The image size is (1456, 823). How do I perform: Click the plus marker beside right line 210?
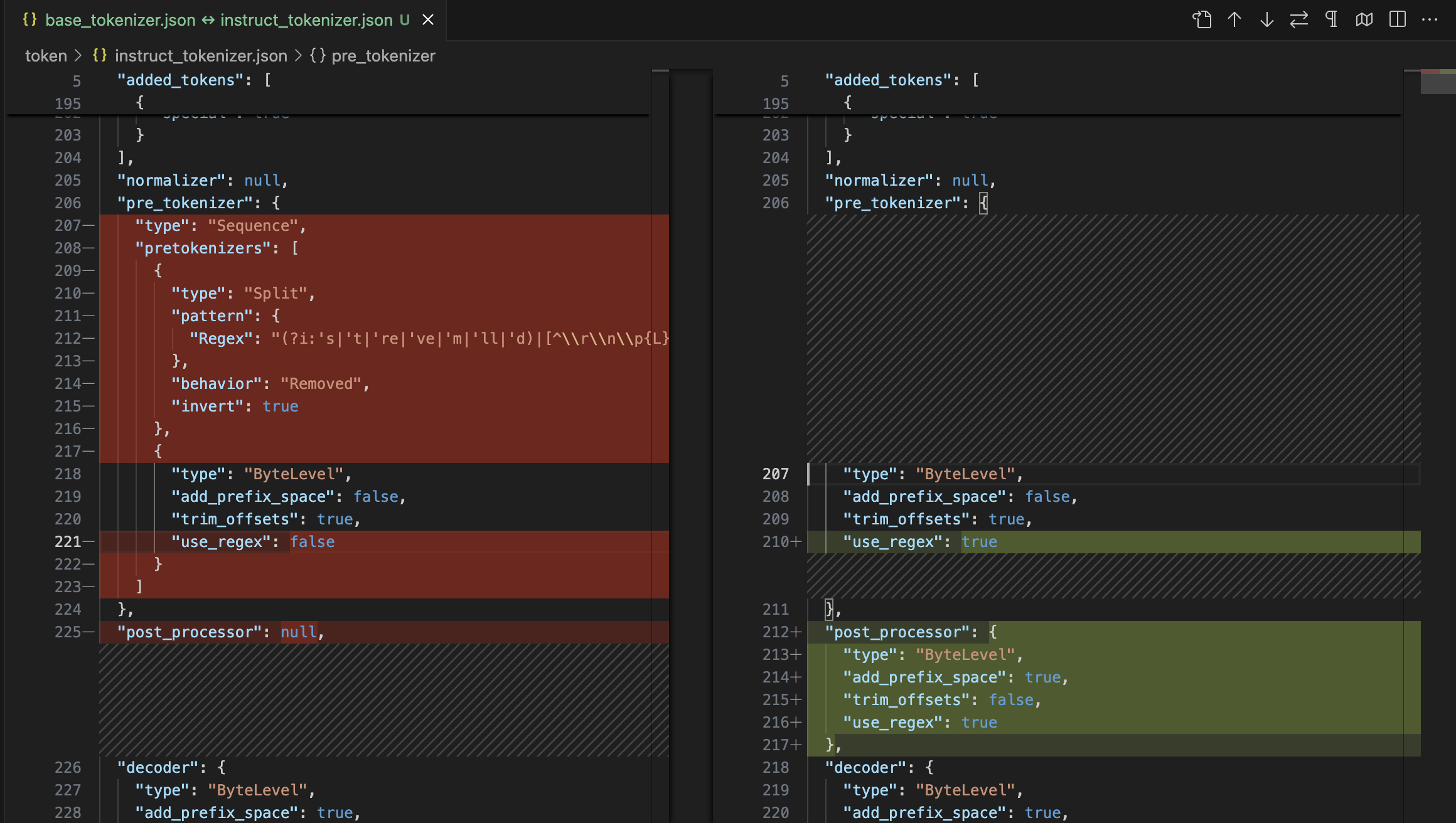[797, 542]
